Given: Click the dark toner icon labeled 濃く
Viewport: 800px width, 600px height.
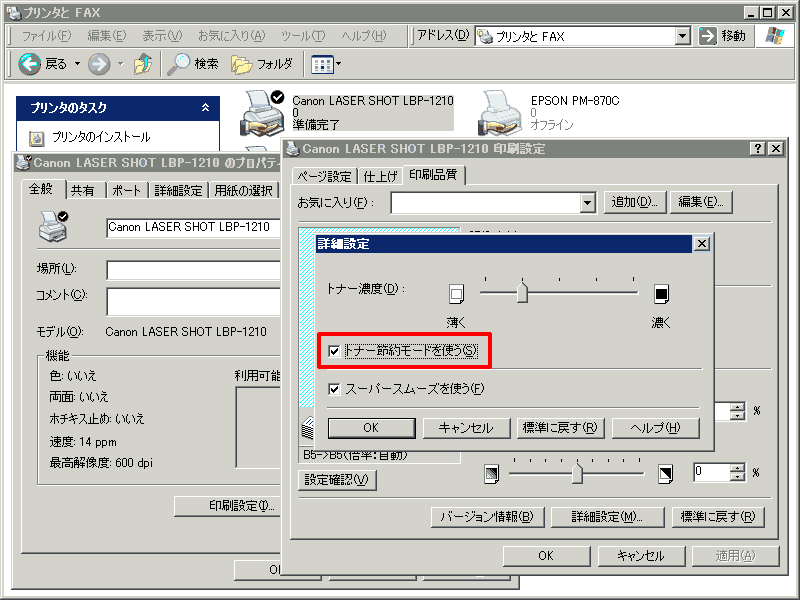Looking at the screenshot, I should coord(661,294).
